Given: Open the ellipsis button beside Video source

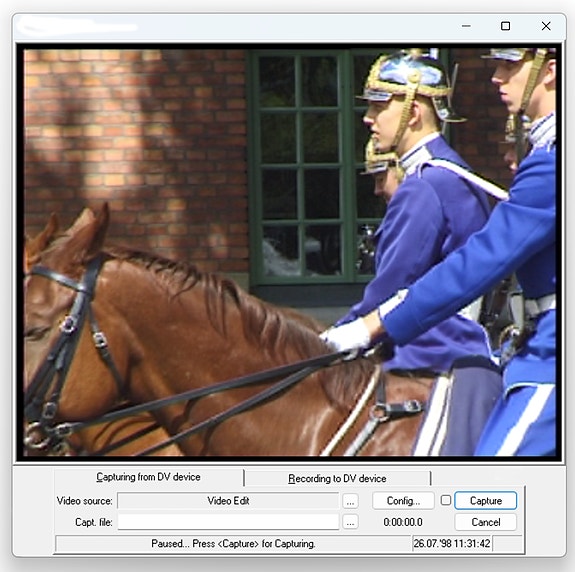Looking at the screenshot, I should 350,501.
